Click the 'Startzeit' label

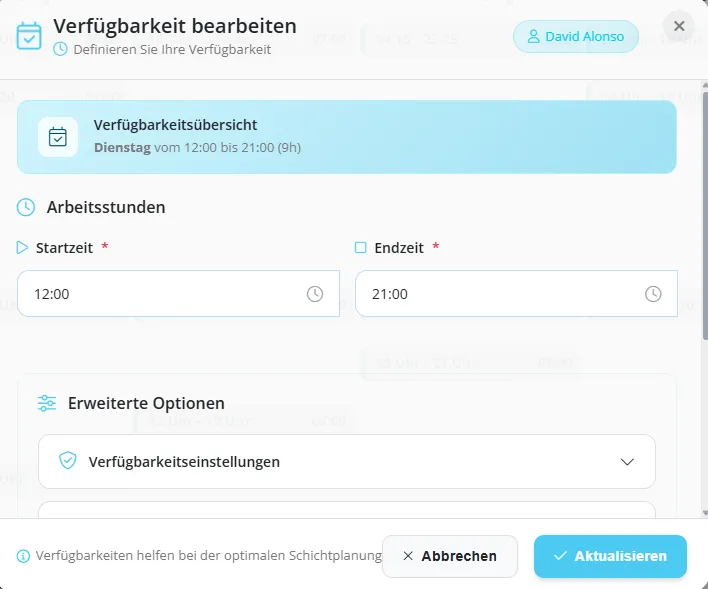[x=64, y=248]
